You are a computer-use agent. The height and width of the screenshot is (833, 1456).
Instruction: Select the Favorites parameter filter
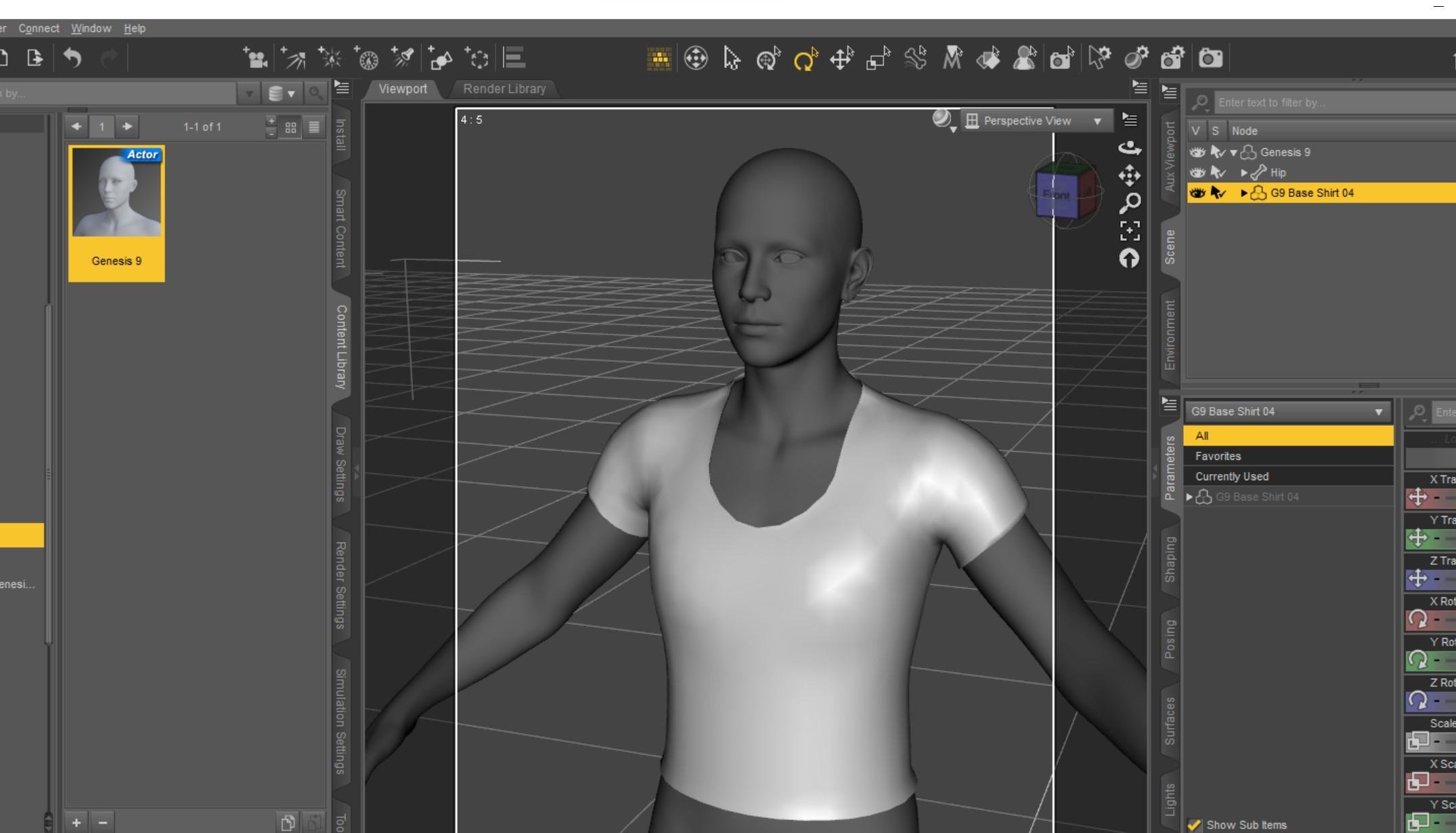coord(1218,456)
